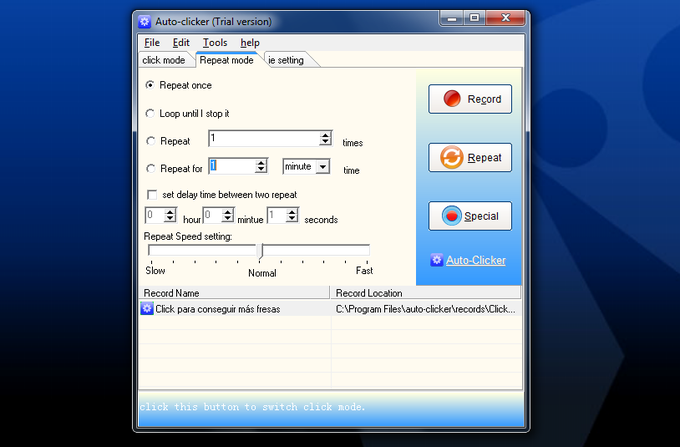Maximize the Auto-clicker window
The width and height of the screenshot is (680, 447).
click(x=474, y=18)
